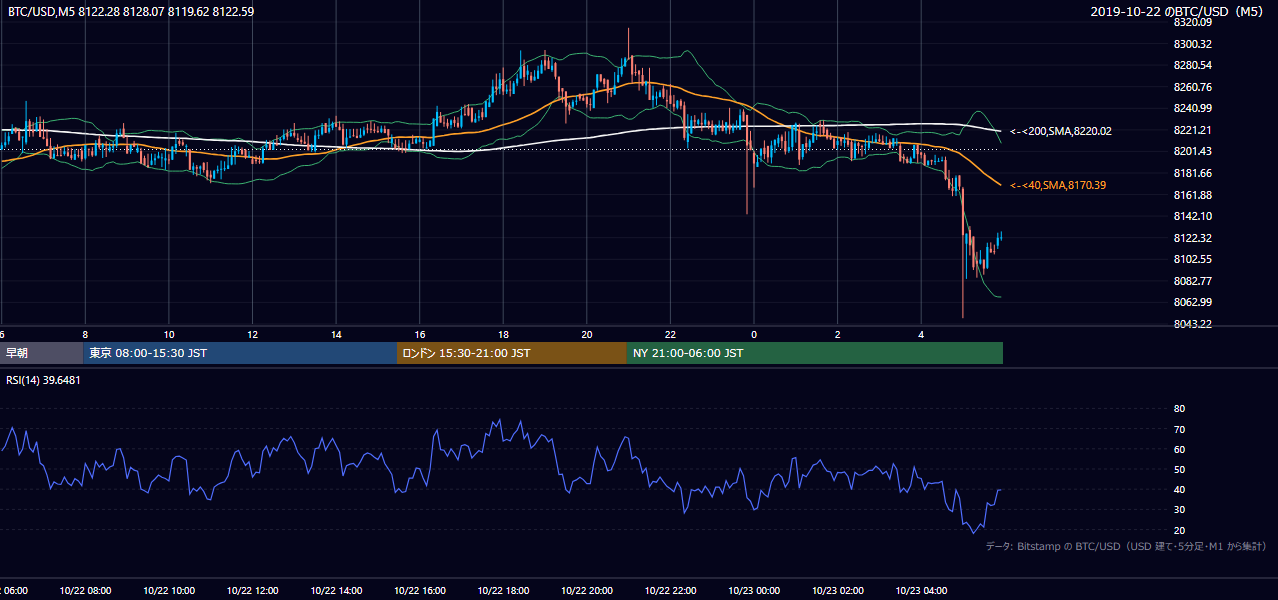Click the Bitstamp data source note
Image resolution: width=1278 pixels, height=600 pixels.
1126,546
